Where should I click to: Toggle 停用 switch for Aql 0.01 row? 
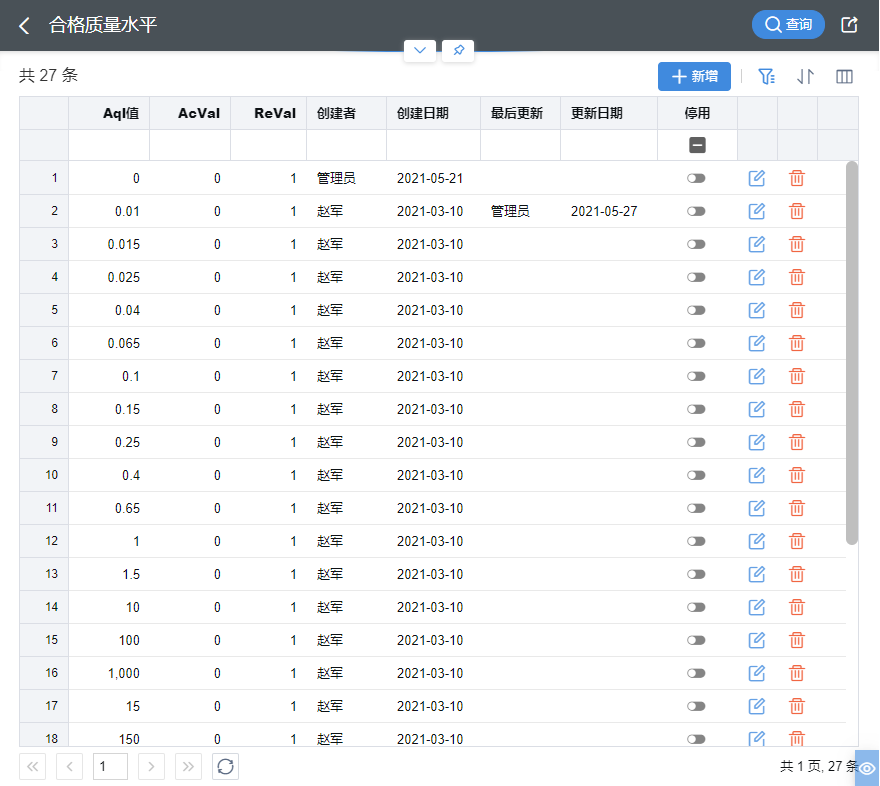(696, 212)
